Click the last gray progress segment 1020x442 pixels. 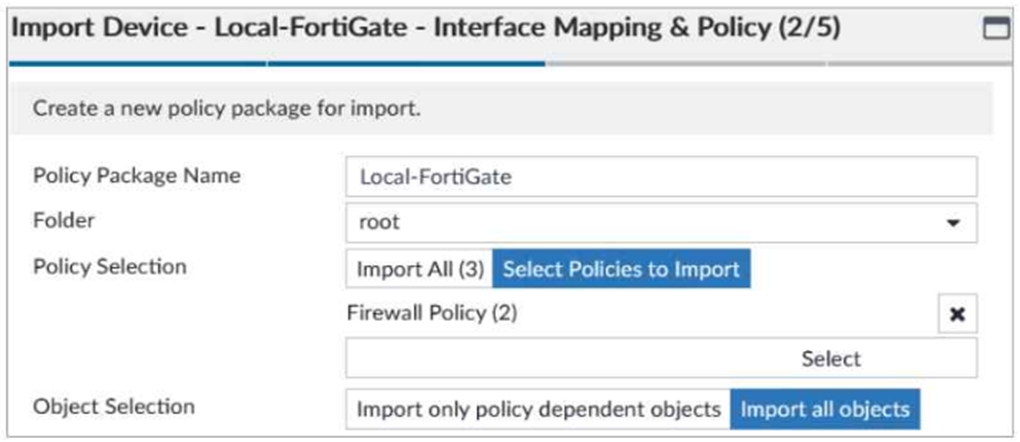click(x=919, y=64)
